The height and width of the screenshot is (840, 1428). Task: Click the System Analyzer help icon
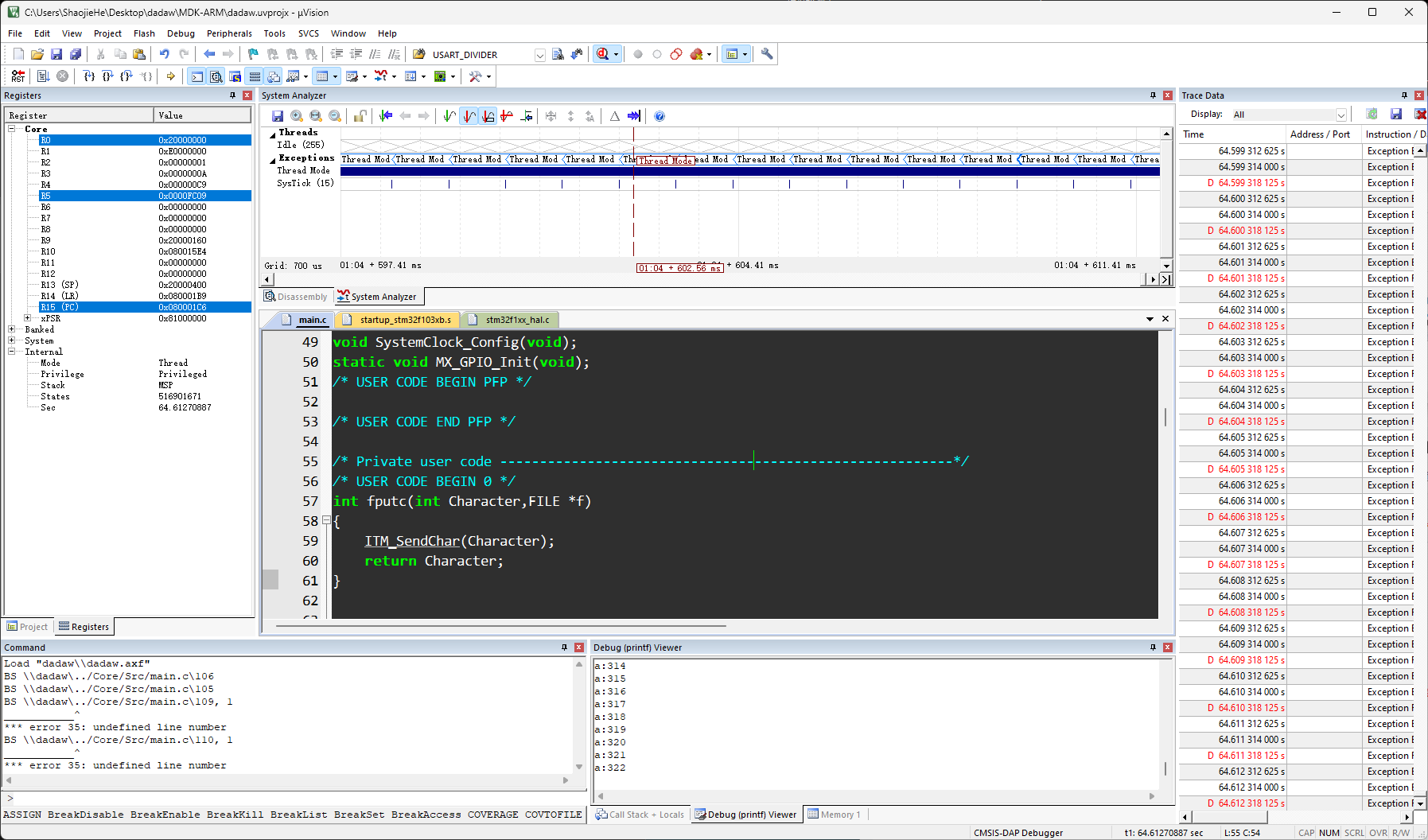pyautogui.click(x=660, y=116)
